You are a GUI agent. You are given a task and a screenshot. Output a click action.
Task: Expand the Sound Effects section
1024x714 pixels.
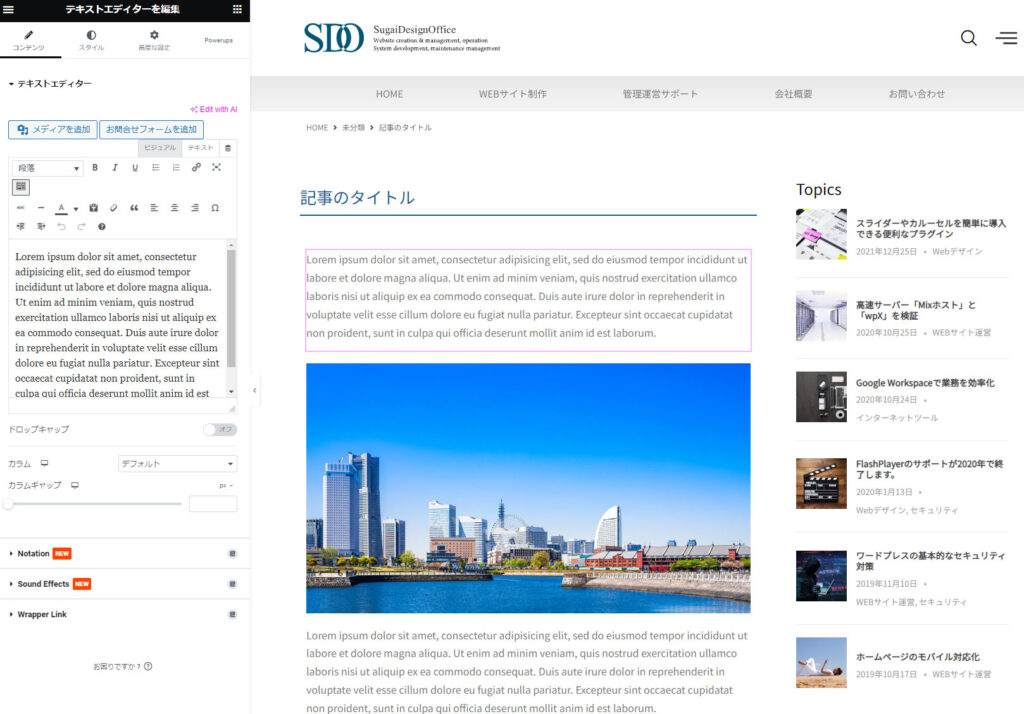(x=43, y=584)
